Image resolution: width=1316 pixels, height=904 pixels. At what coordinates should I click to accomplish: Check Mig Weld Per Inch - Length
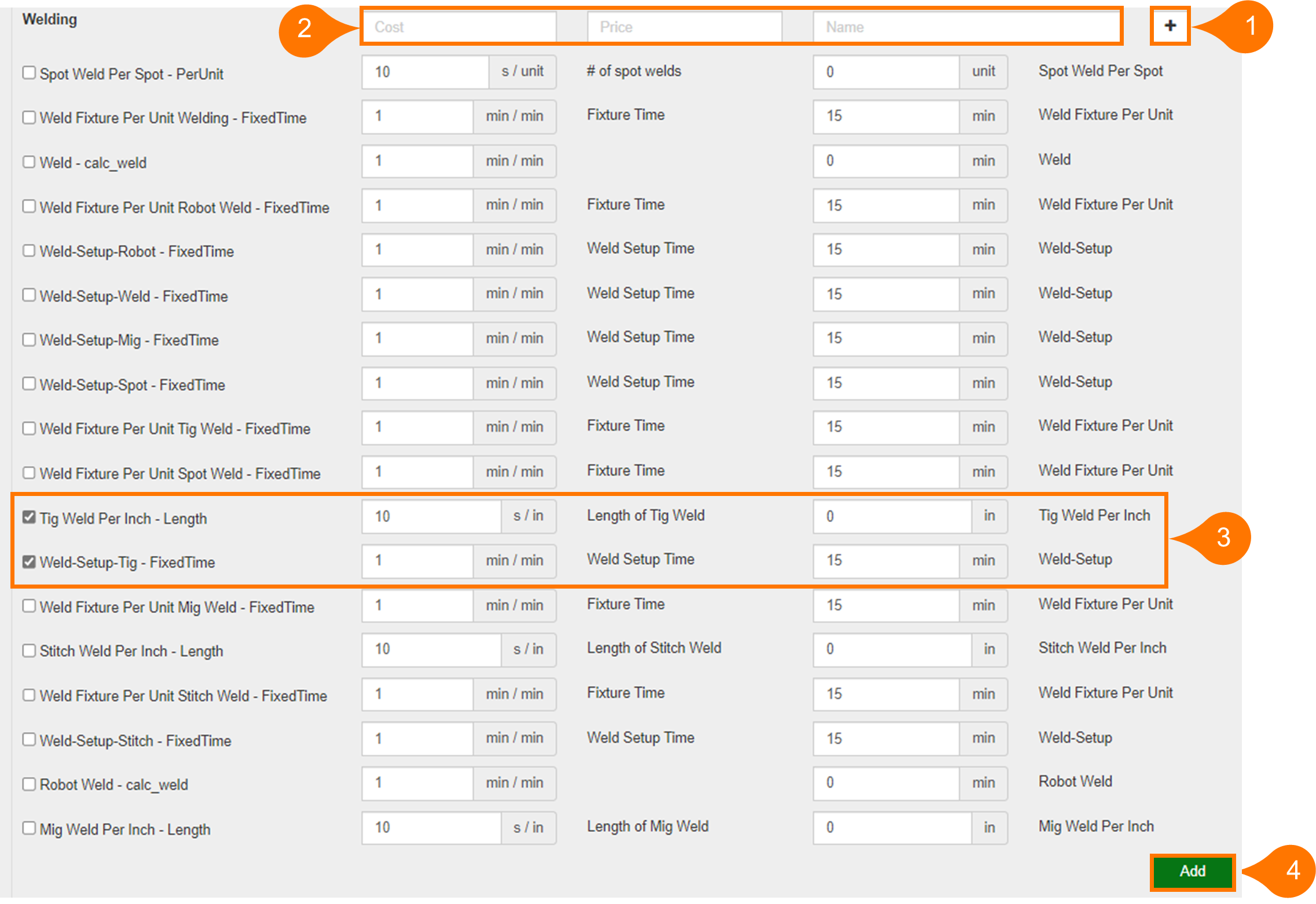click(29, 828)
